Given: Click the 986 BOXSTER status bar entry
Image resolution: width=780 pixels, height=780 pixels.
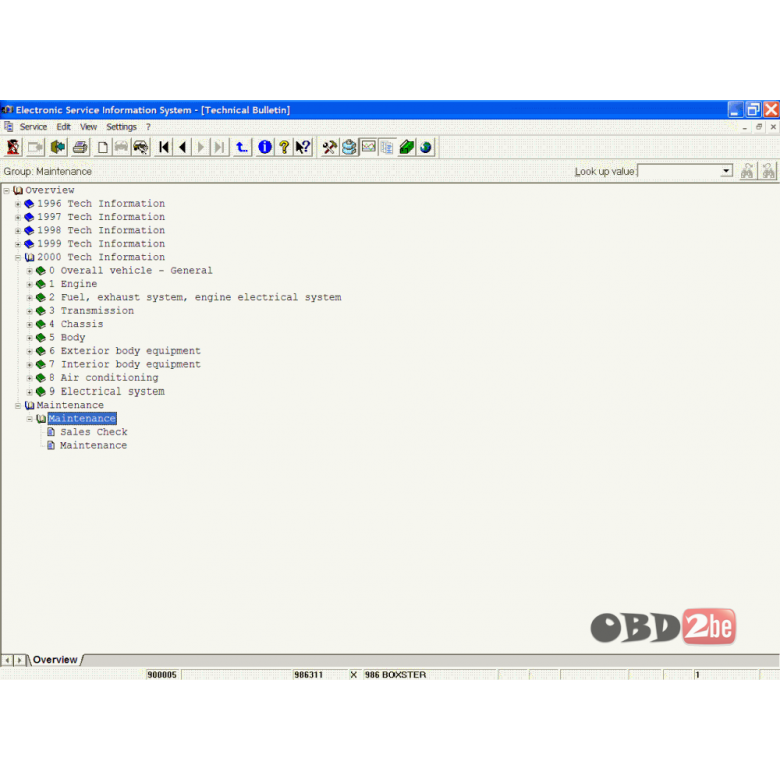Looking at the screenshot, I should pos(395,675).
